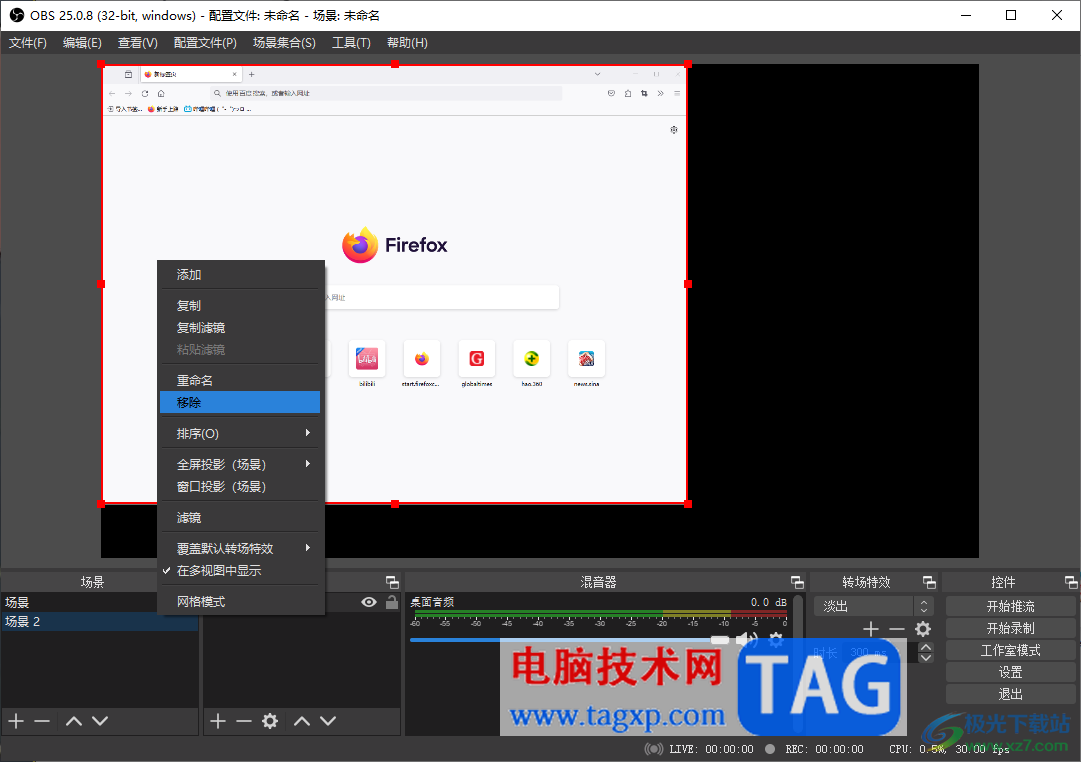Screen dimensions: 1081x762
Task: Click address bar in Firefox preview
Action: (386, 93)
